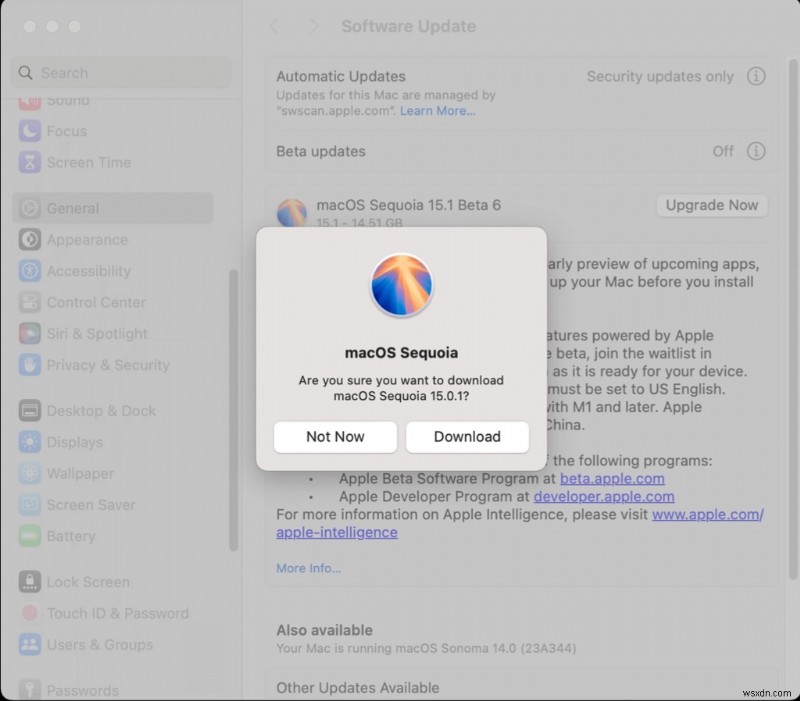The image size is (800, 701).
Task: Select the Focus moon icon
Action: click(30, 131)
